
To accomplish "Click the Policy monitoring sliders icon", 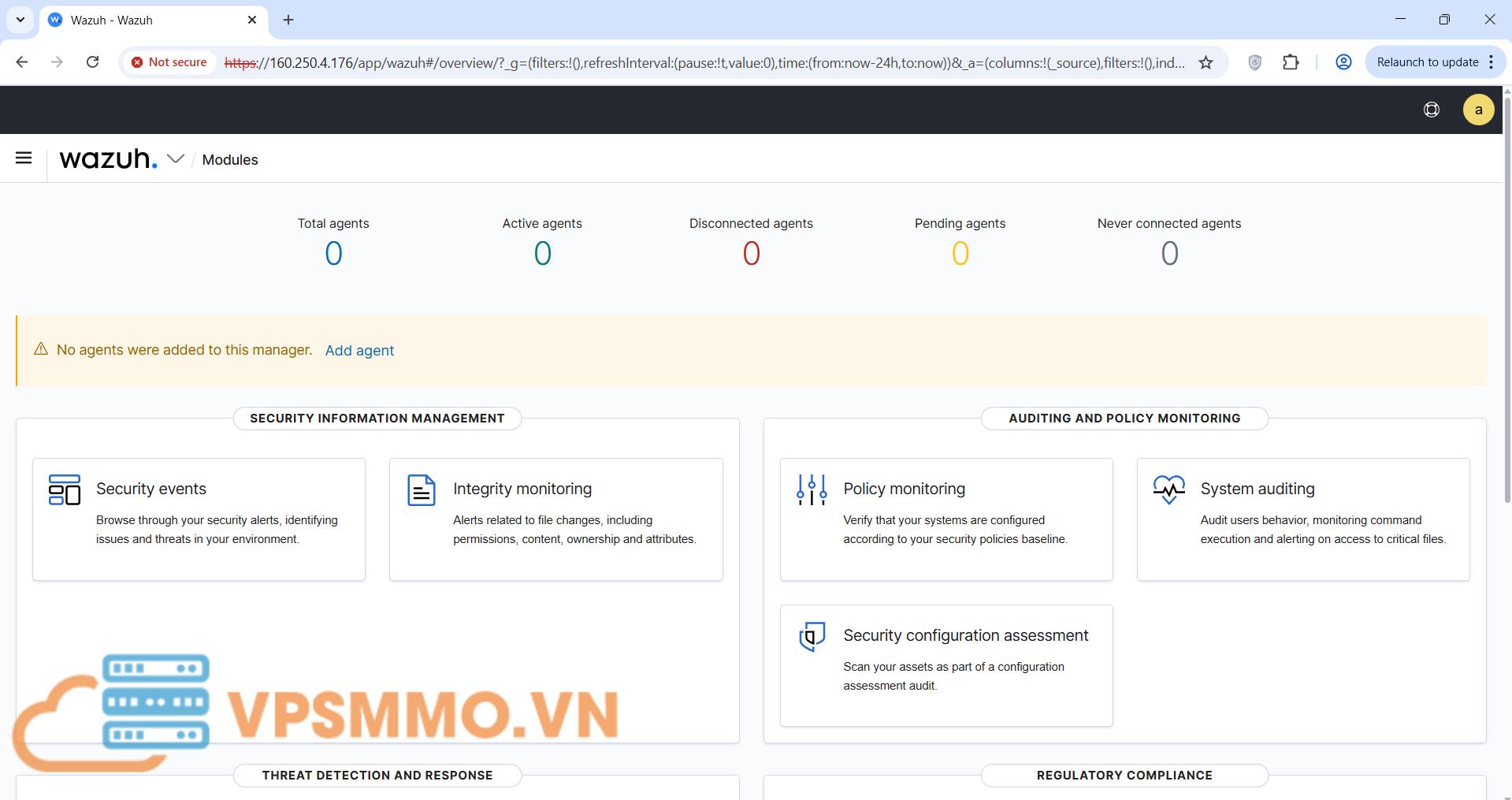I will [x=812, y=489].
